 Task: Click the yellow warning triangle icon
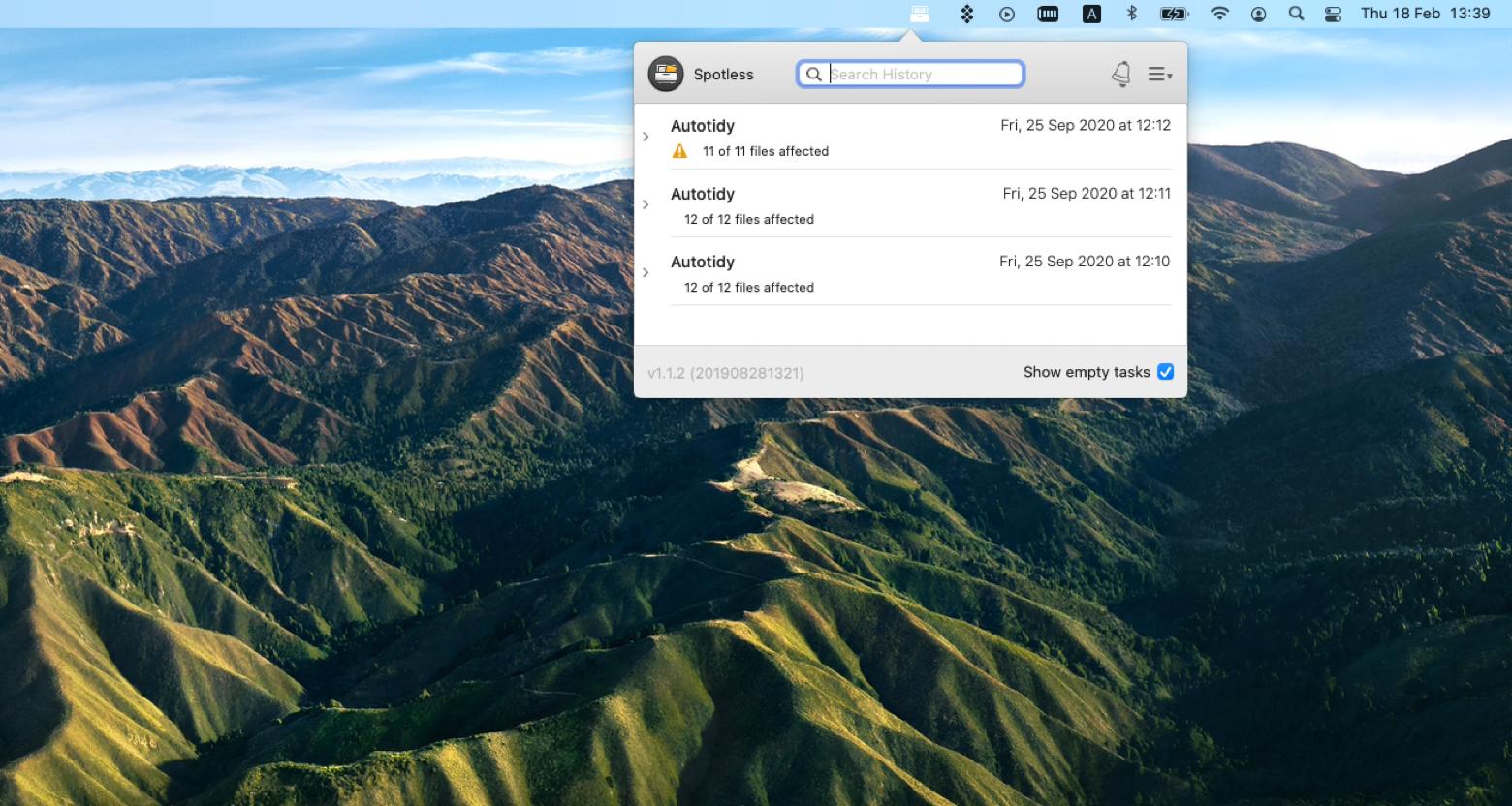tap(679, 151)
